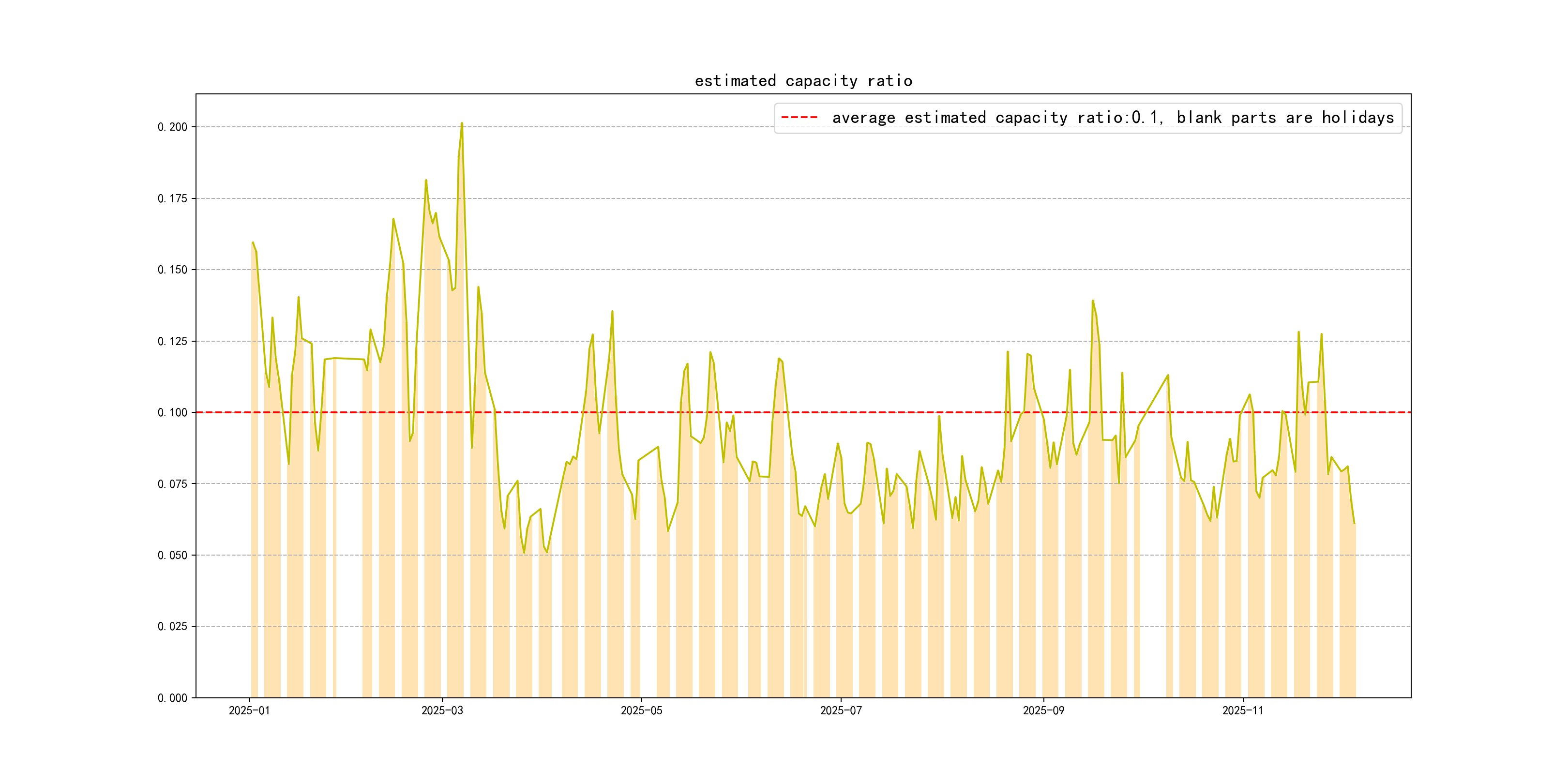Click the 2025-03 x-axis label
This screenshot has height=784, width=1568.
pos(442,710)
